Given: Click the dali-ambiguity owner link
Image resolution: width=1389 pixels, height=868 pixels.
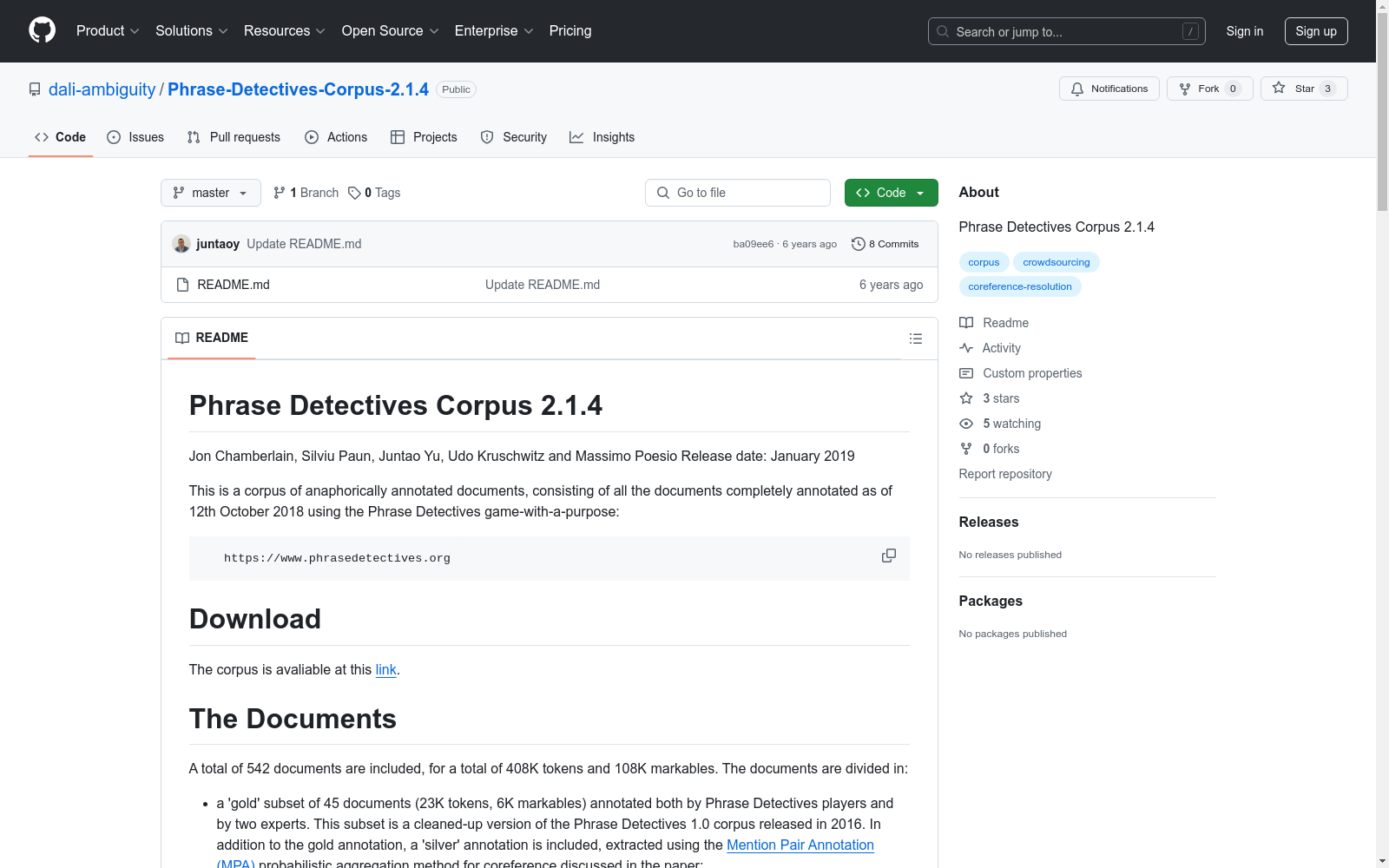Looking at the screenshot, I should click(x=102, y=89).
